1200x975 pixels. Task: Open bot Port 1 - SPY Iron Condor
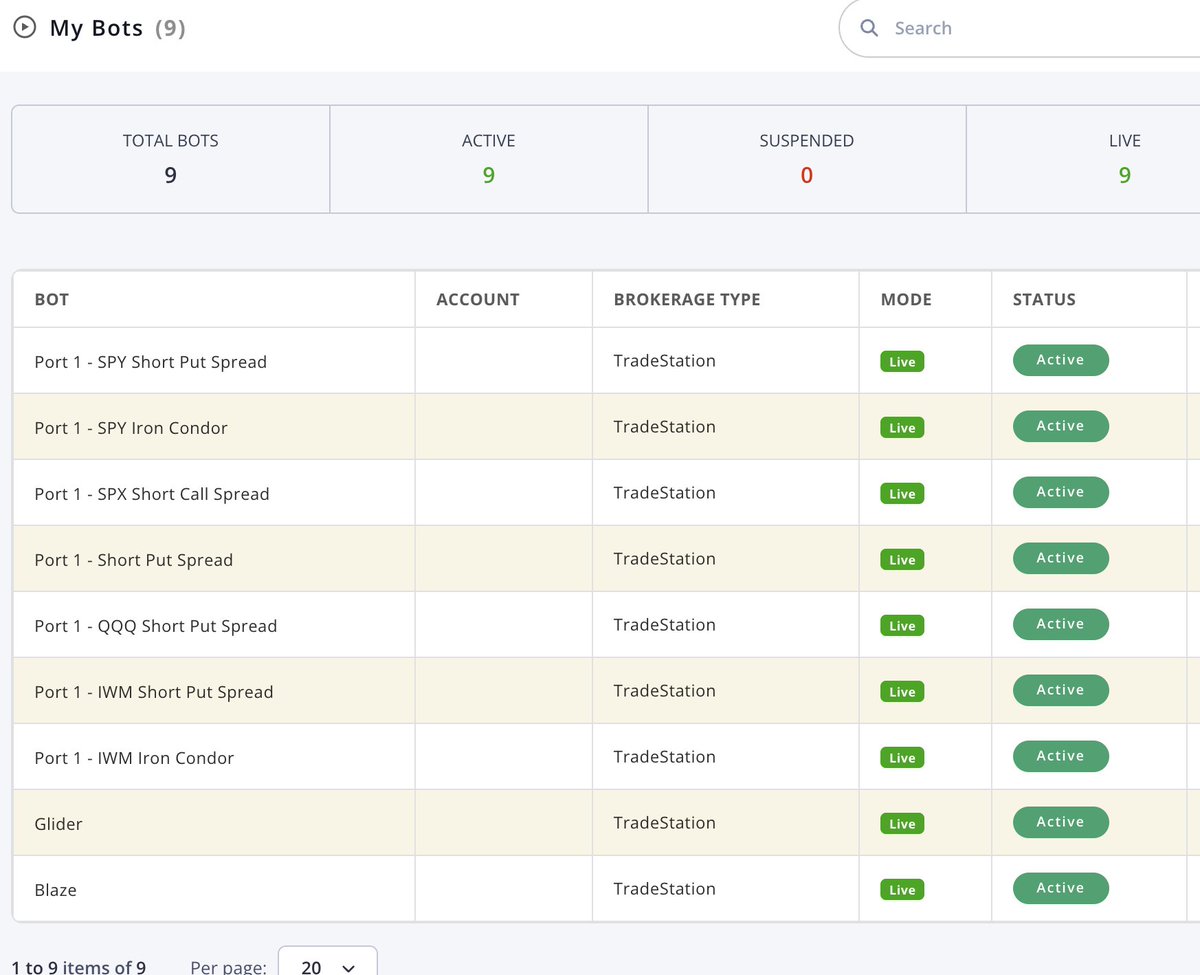pos(131,428)
